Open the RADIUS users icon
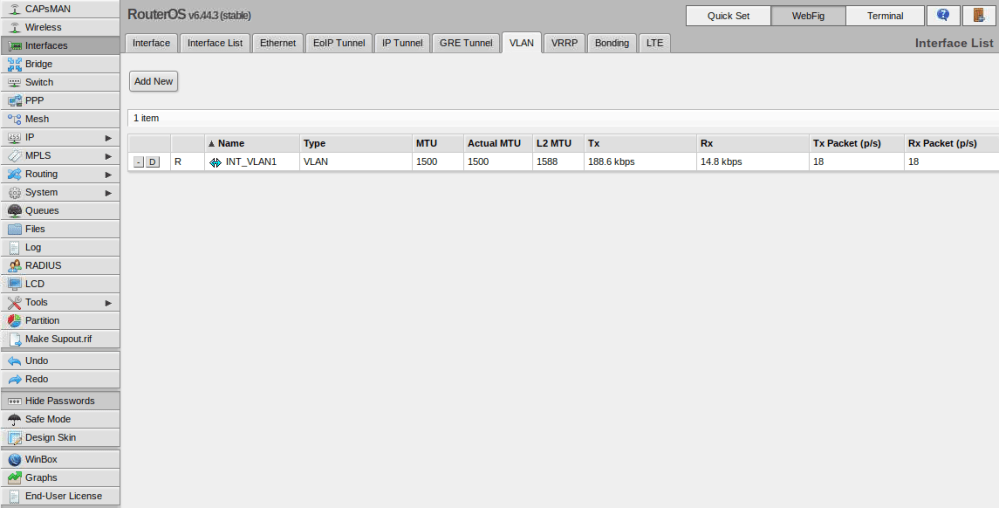Screen dimensions: 999x508 [x=15, y=266]
